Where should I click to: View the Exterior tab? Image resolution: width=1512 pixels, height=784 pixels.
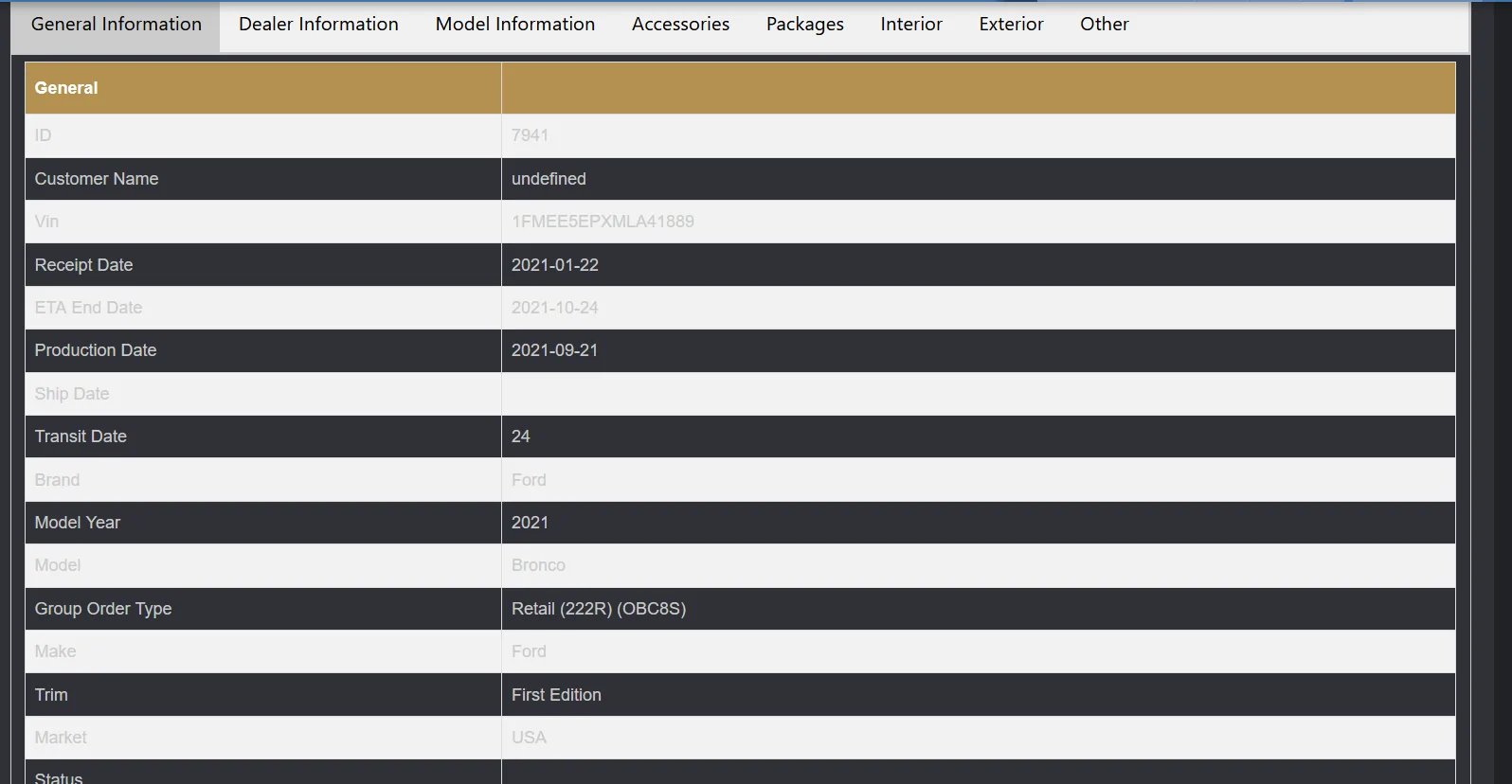tap(1011, 25)
